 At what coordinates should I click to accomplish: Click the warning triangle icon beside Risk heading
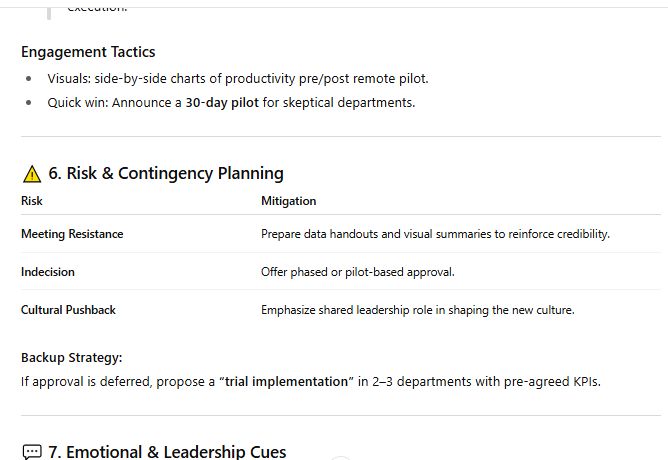pos(32,174)
